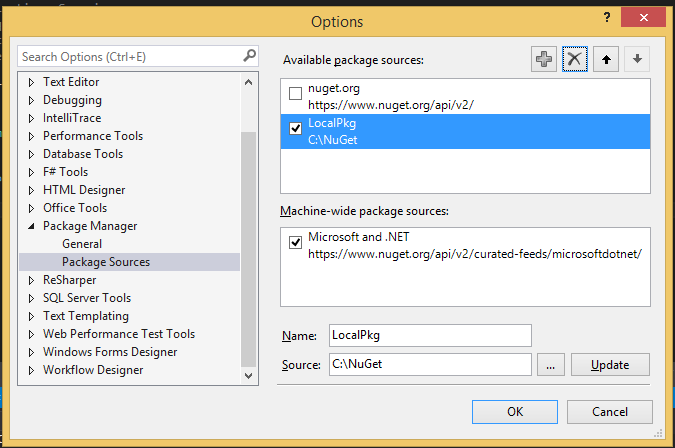Remove selected package source with X icon
Image resolution: width=675 pixels, height=448 pixels.
tap(575, 59)
